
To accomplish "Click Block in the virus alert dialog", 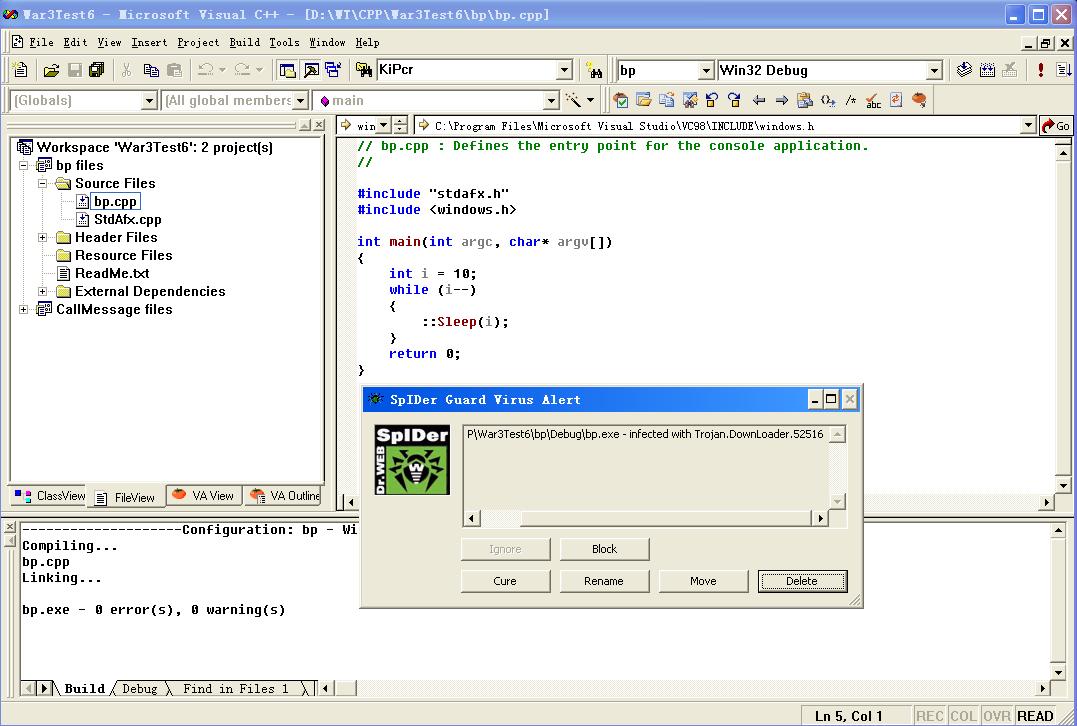I will (604, 549).
